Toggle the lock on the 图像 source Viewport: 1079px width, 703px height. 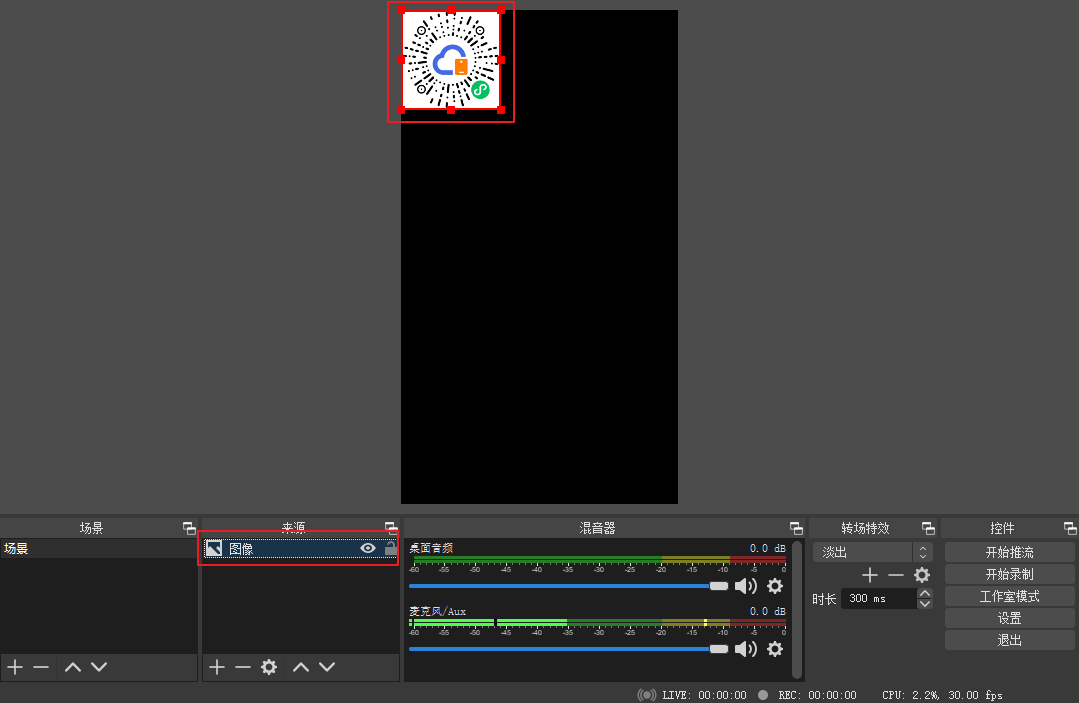click(390, 548)
